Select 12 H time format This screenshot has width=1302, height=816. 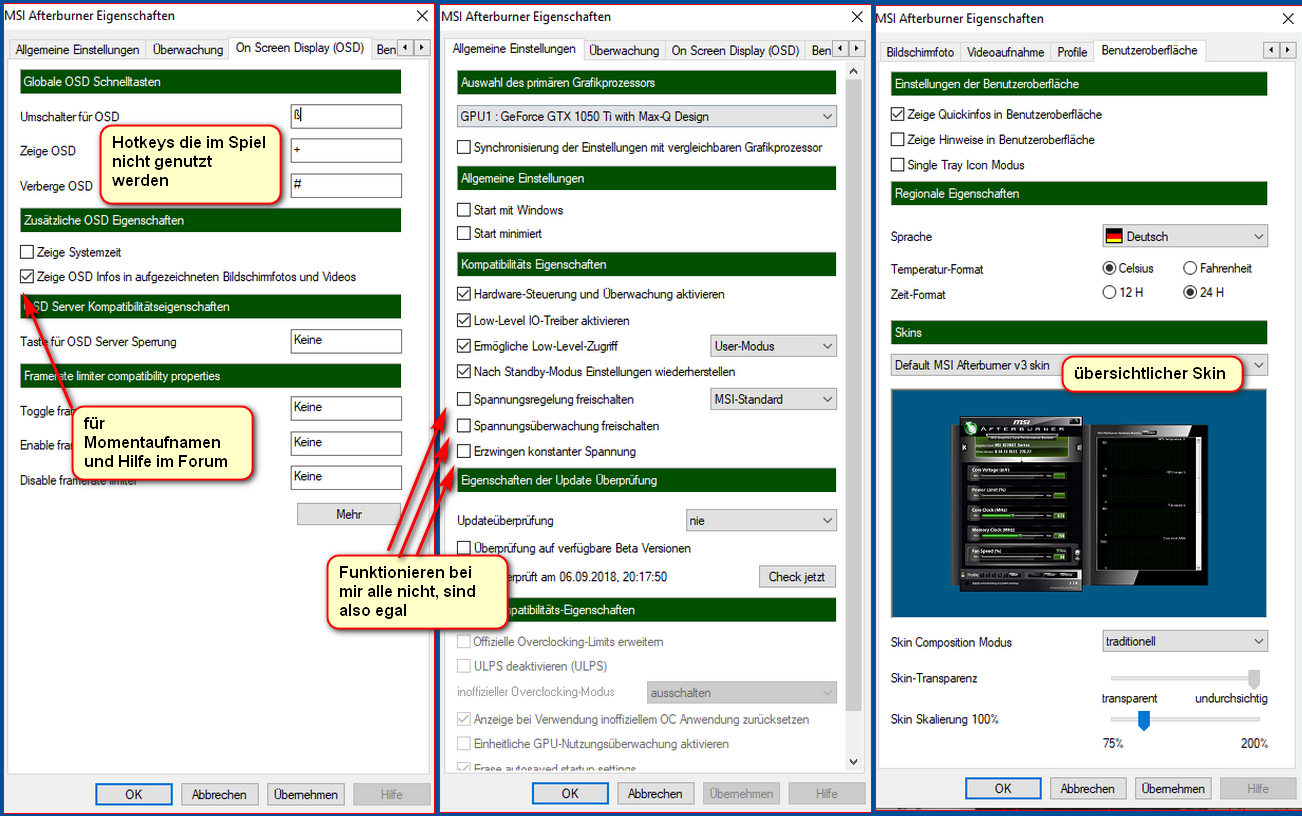[1109, 293]
